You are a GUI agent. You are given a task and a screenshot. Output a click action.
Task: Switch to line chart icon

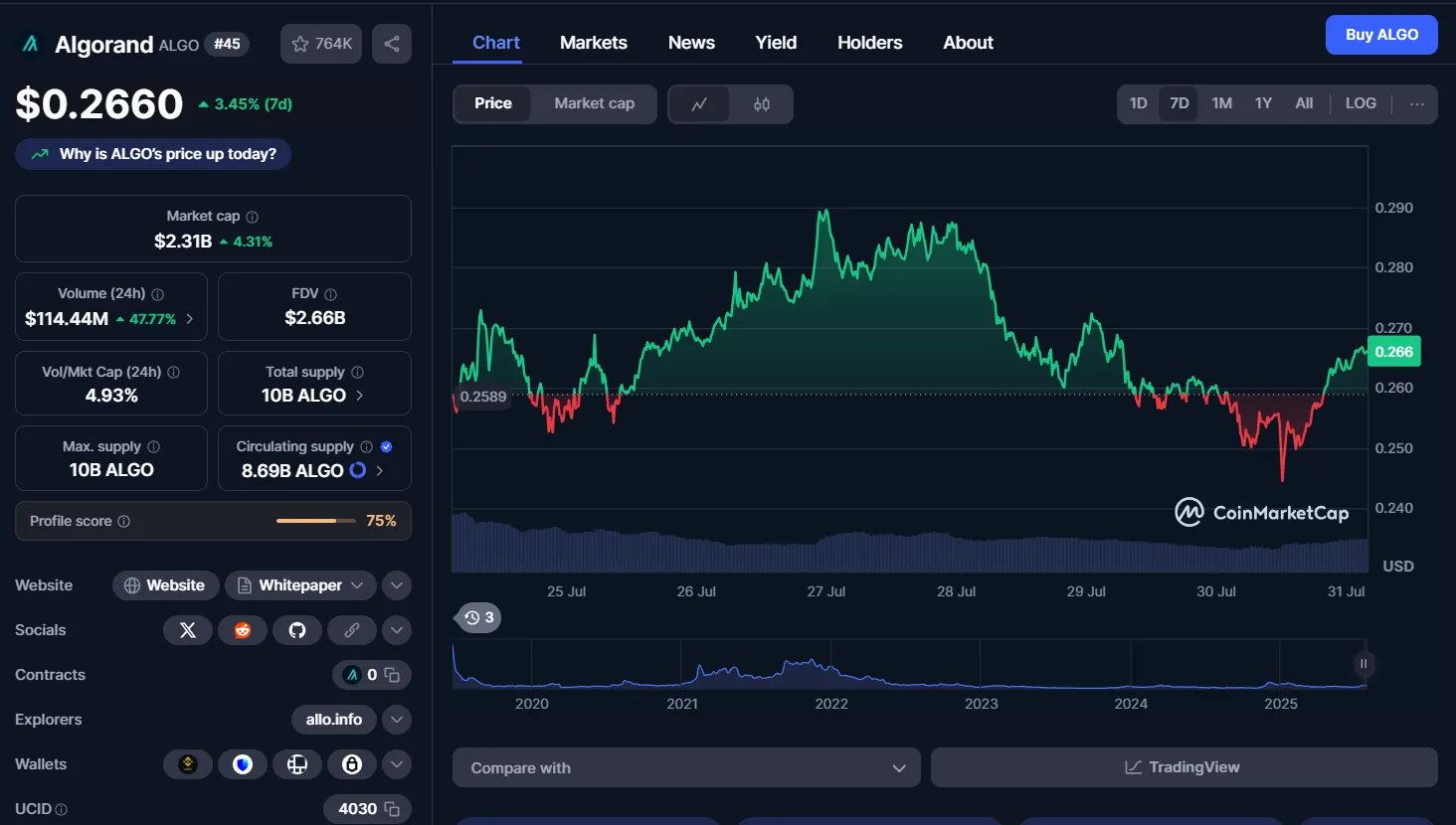699,104
